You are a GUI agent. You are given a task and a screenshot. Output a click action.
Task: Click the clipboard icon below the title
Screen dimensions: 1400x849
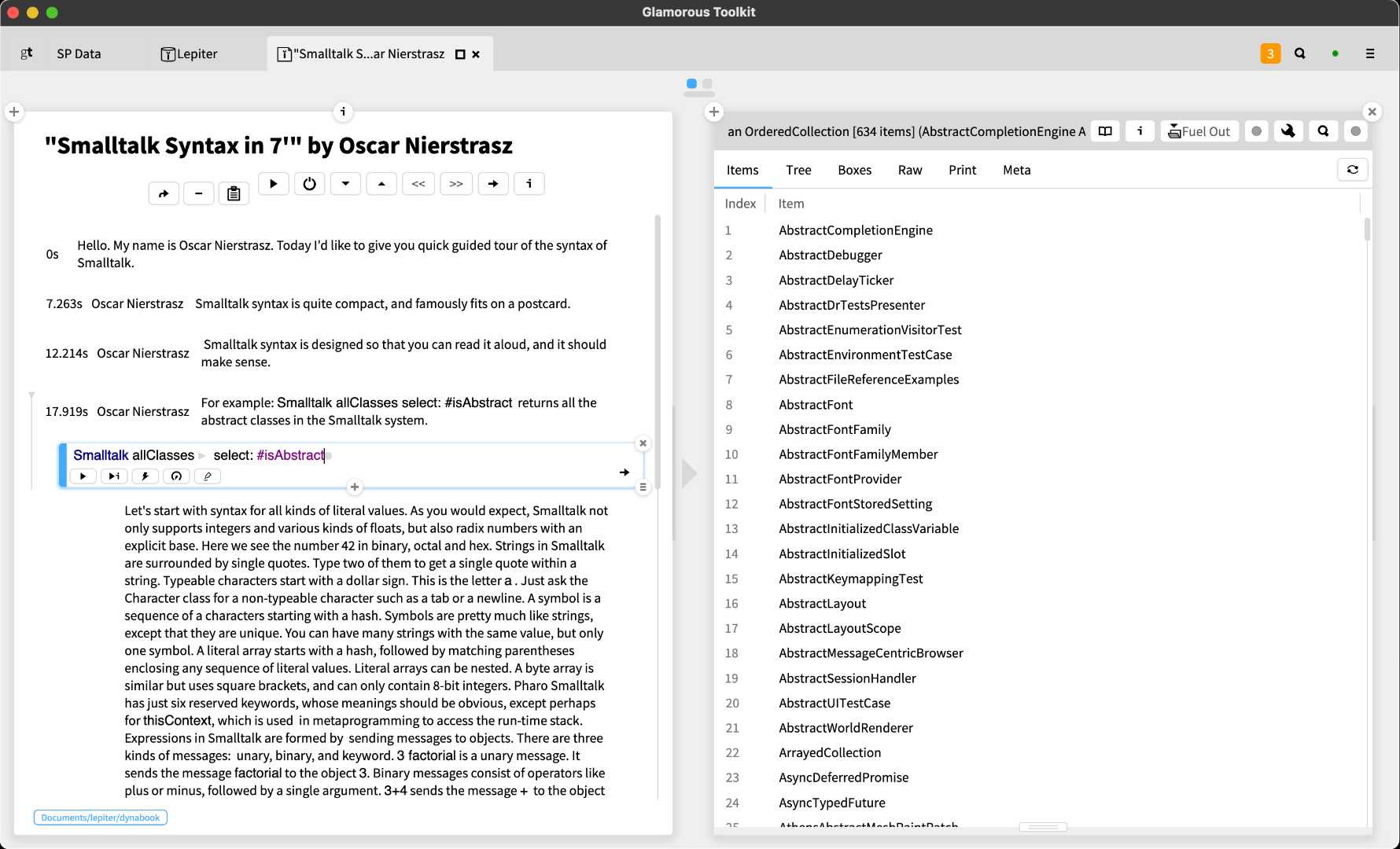tap(234, 193)
